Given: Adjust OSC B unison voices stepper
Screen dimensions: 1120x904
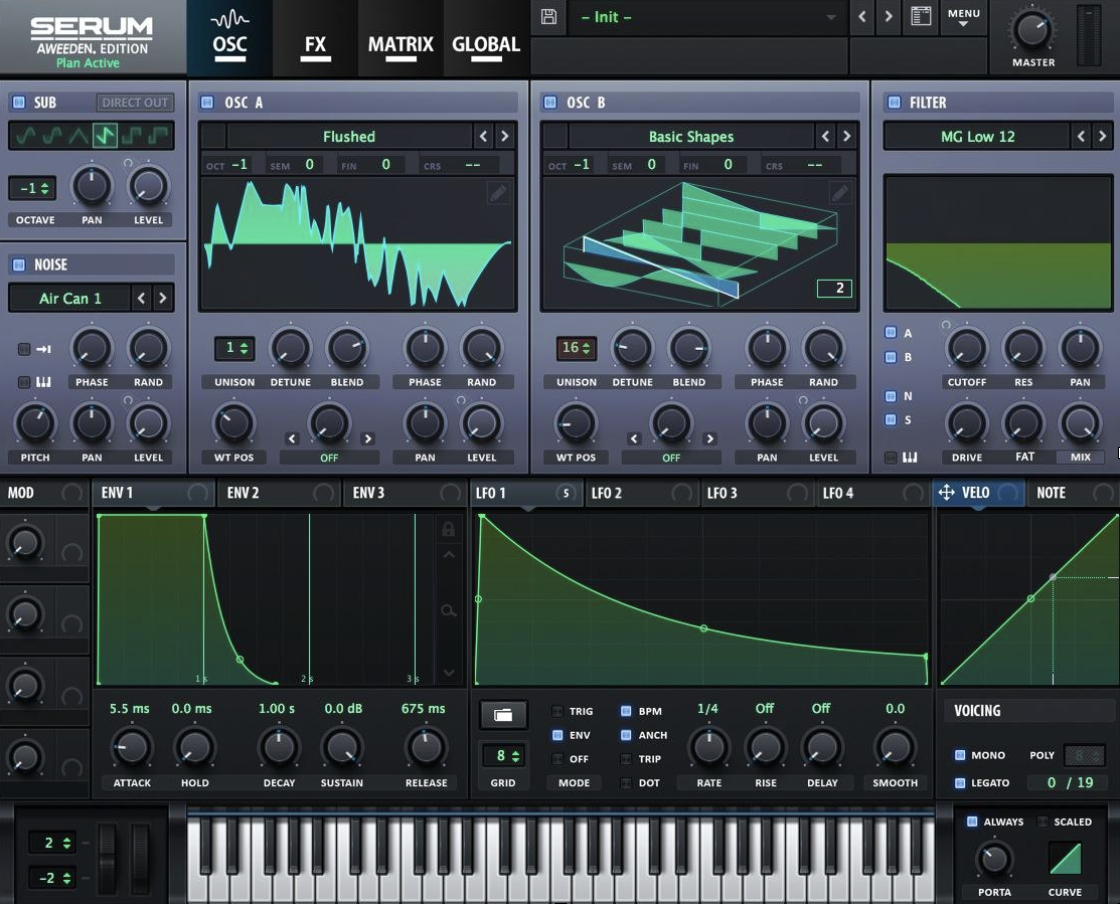Looking at the screenshot, I should click(x=576, y=348).
